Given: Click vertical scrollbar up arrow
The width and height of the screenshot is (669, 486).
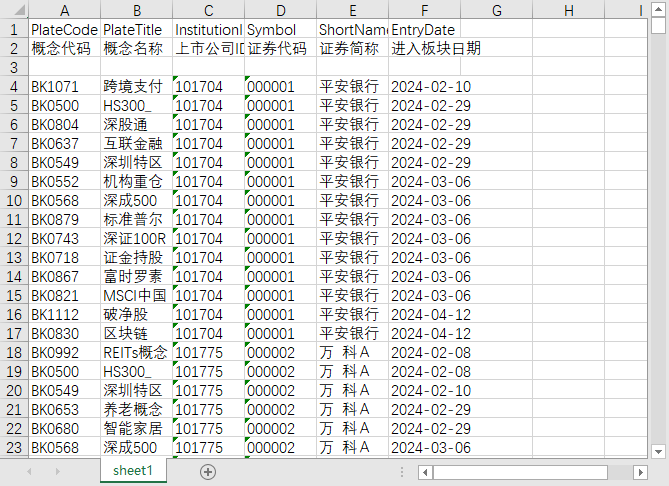Looking at the screenshot, I should tap(658, 9).
